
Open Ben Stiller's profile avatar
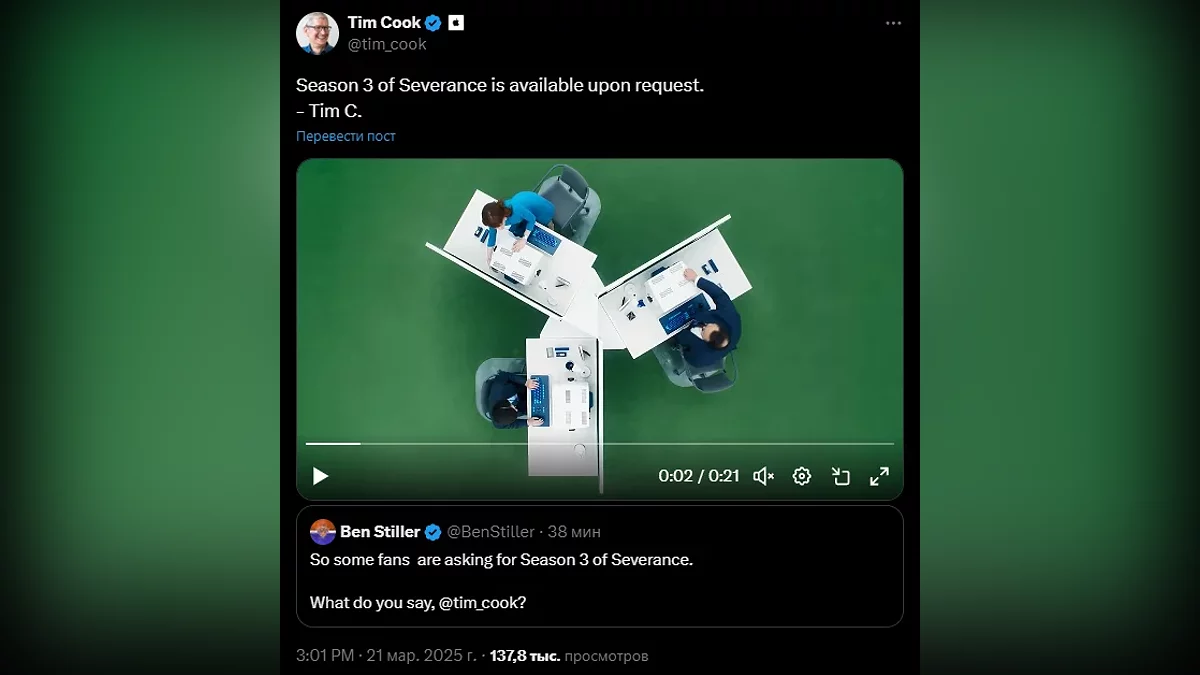click(x=322, y=532)
